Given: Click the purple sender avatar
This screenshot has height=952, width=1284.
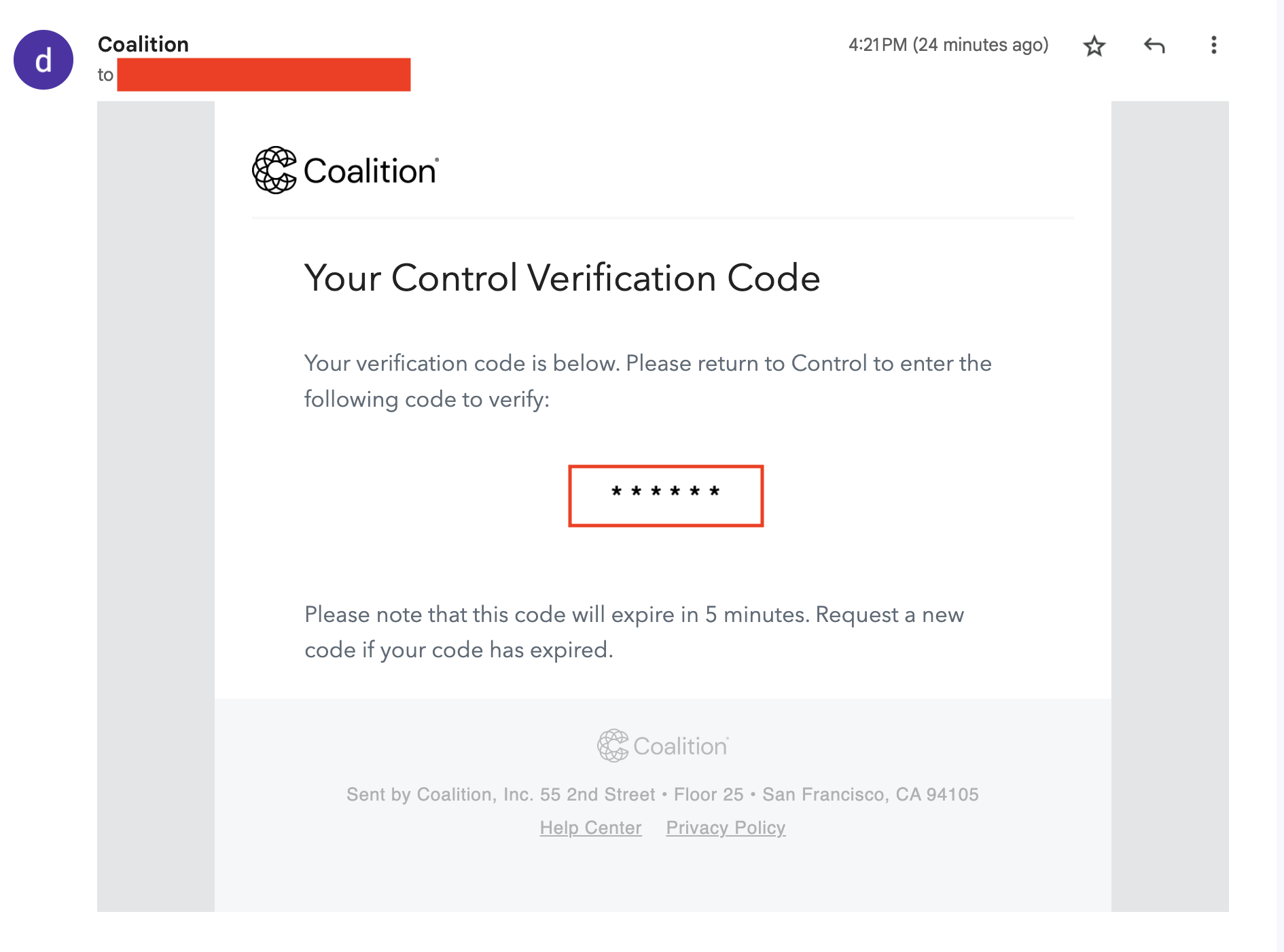Looking at the screenshot, I should [x=43, y=60].
